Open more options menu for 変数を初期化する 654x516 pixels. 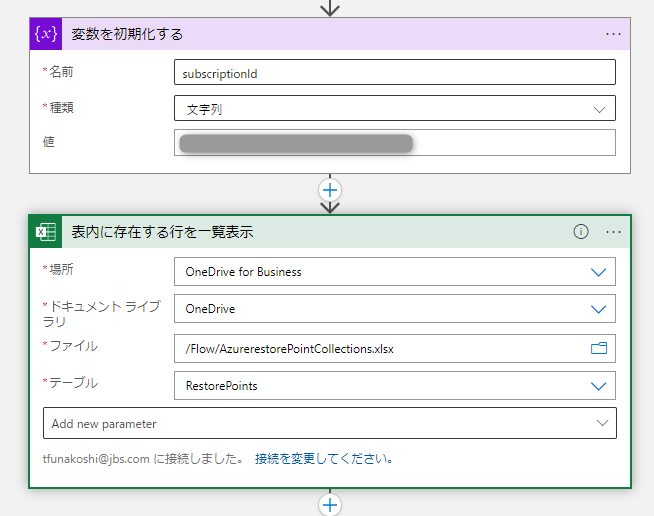point(613,34)
